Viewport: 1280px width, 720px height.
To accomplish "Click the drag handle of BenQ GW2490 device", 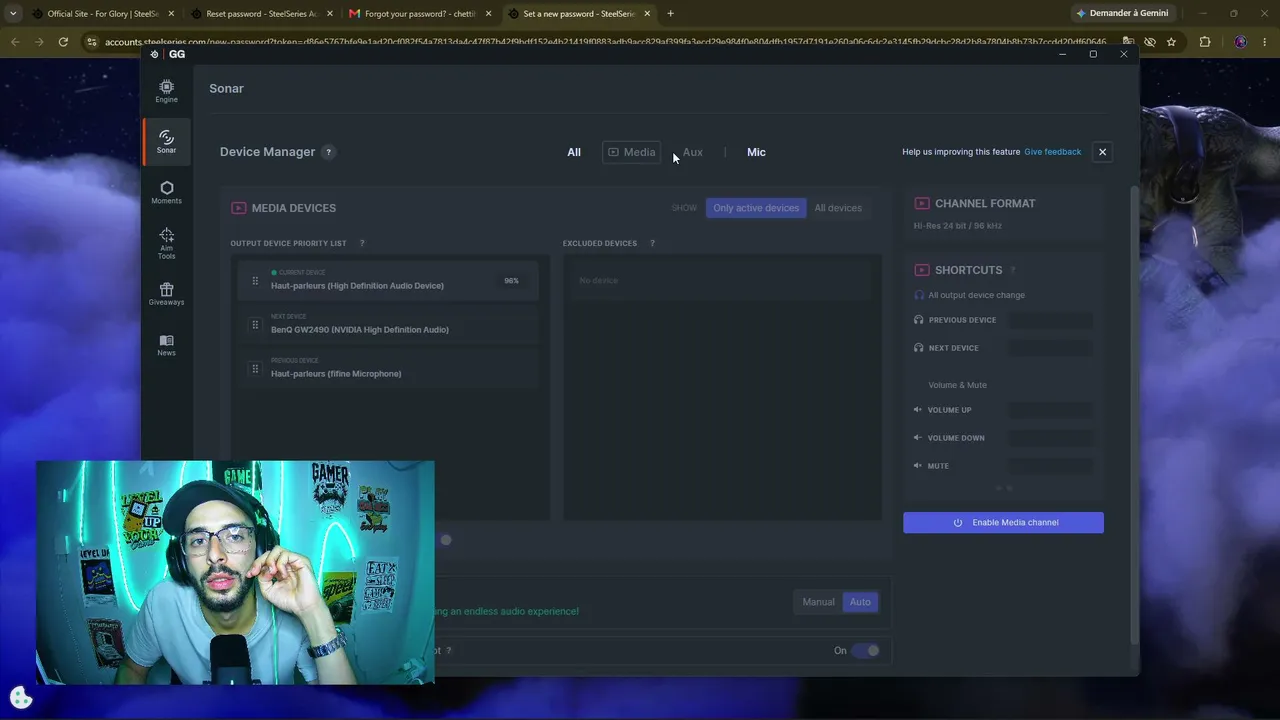I will (255, 325).
